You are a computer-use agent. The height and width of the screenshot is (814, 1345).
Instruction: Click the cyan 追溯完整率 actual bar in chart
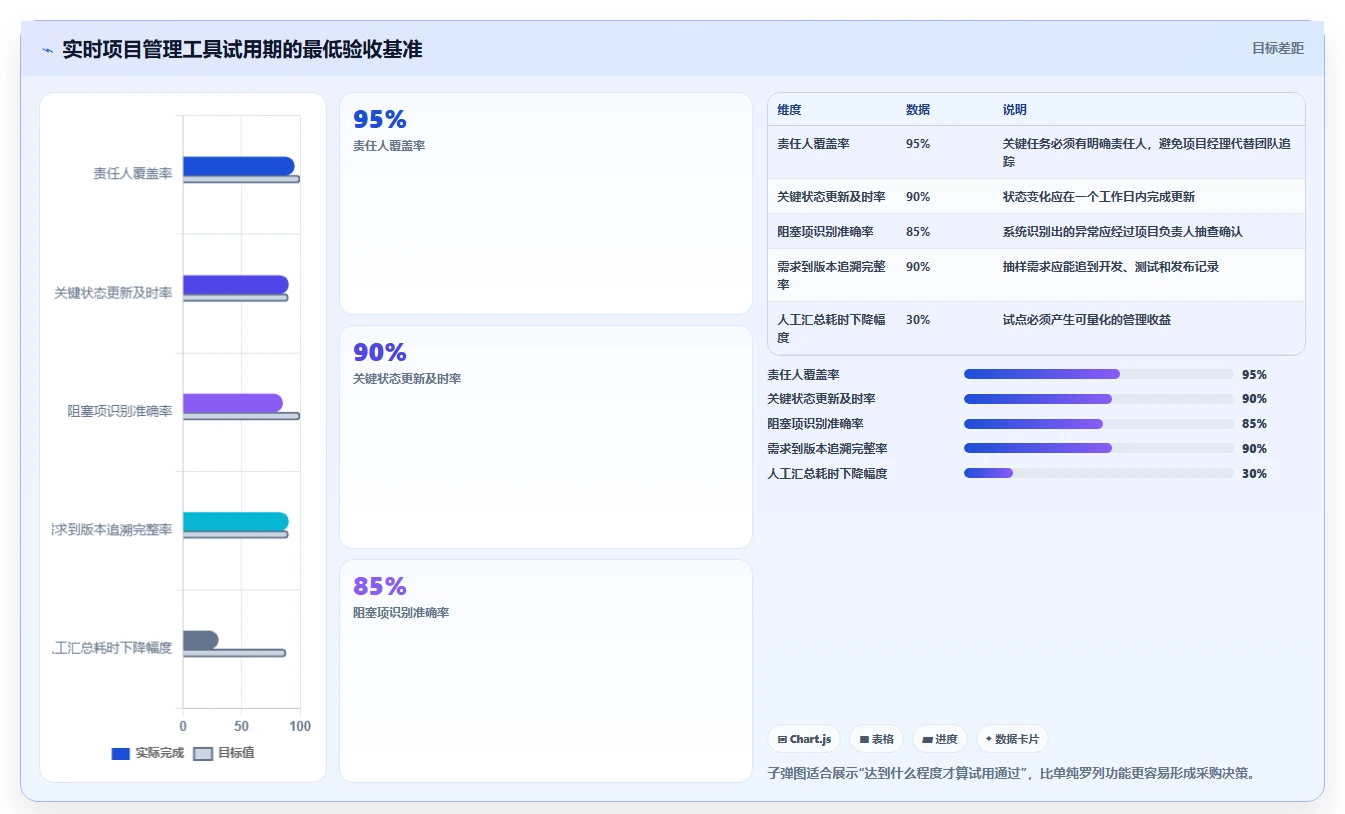pos(235,522)
